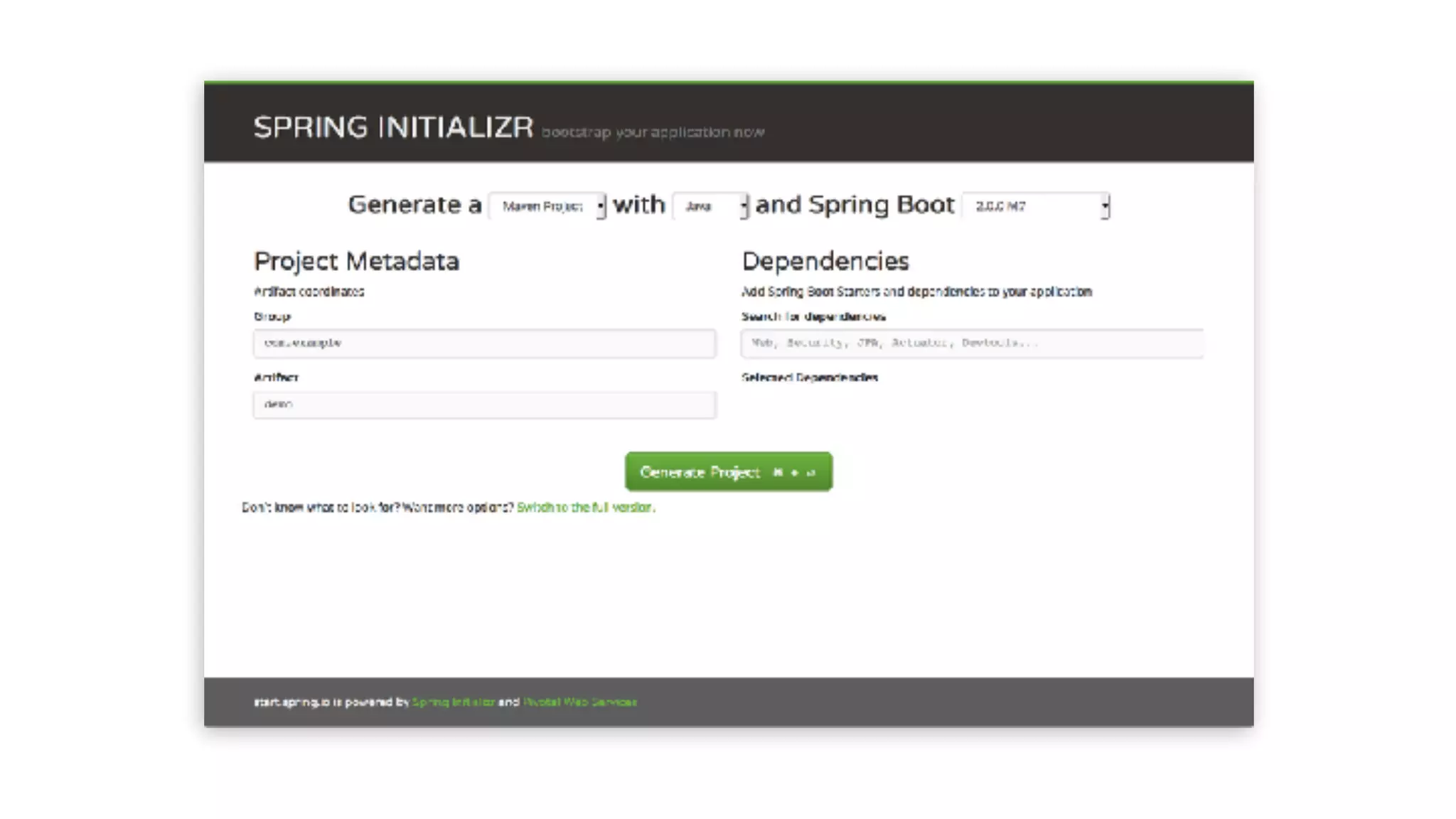Click the Group field label

272,316
